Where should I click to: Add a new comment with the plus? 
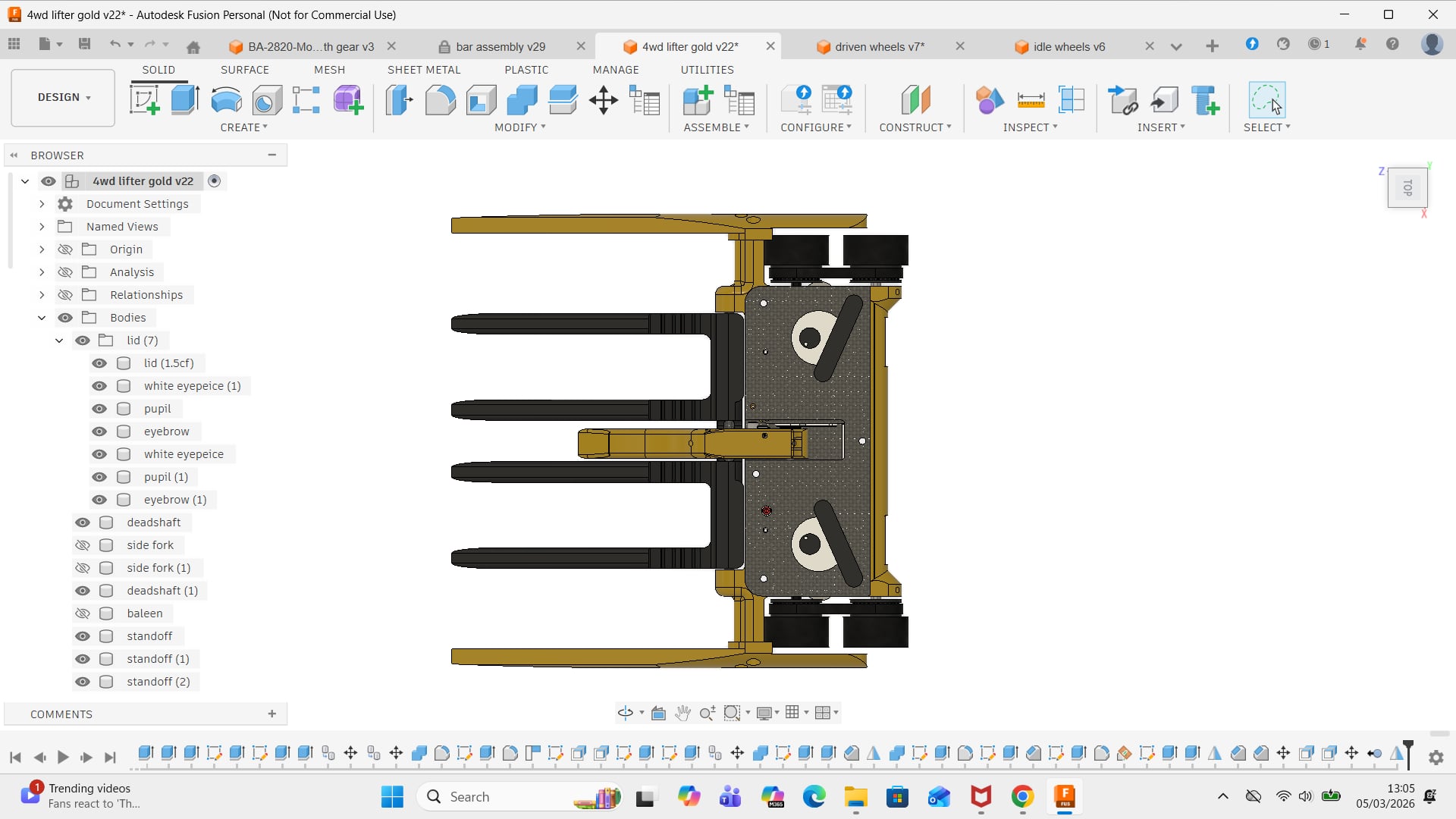(x=272, y=714)
